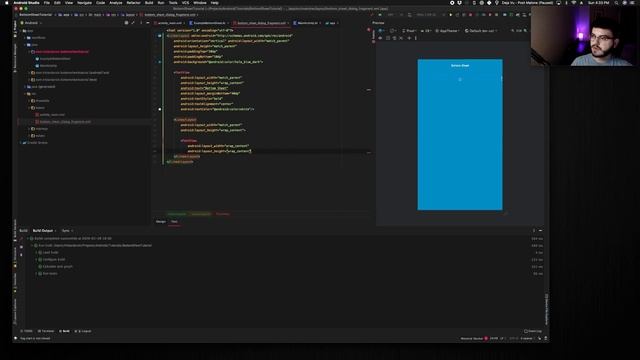Screen dimensions: 640x360
Task: Switch to the MainActivity.kt editor tab
Action: pyautogui.click(x=307, y=23)
